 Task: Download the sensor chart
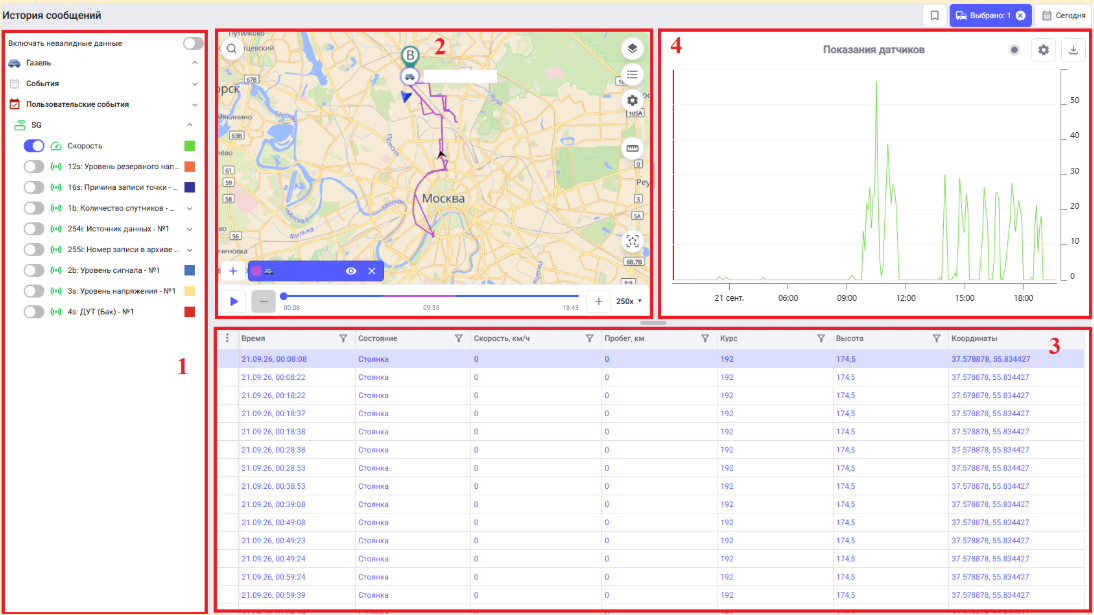(x=1073, y=50)
